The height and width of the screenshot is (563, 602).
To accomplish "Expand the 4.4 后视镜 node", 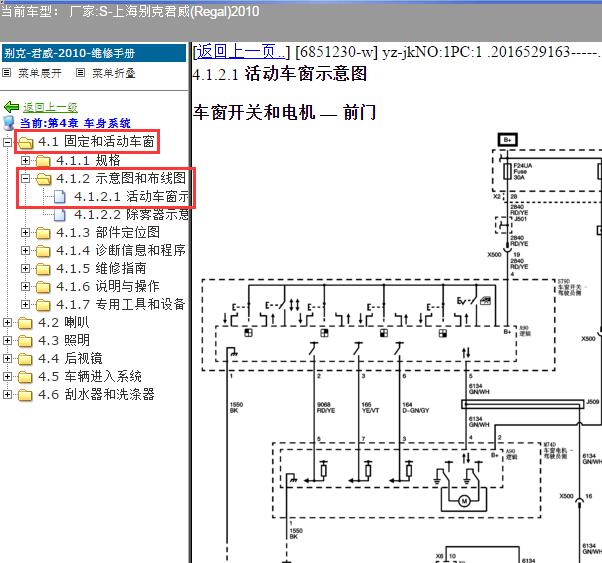I will 7,359.
